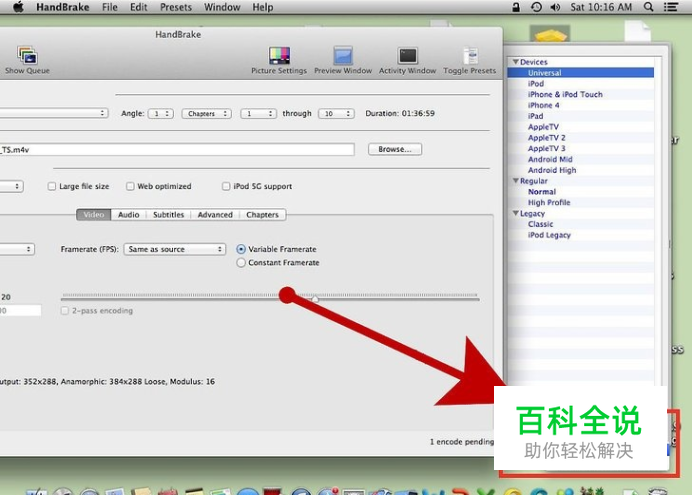Click the lock icon in the menu bar
692x495 pixels.
click(x=516, y=7)
